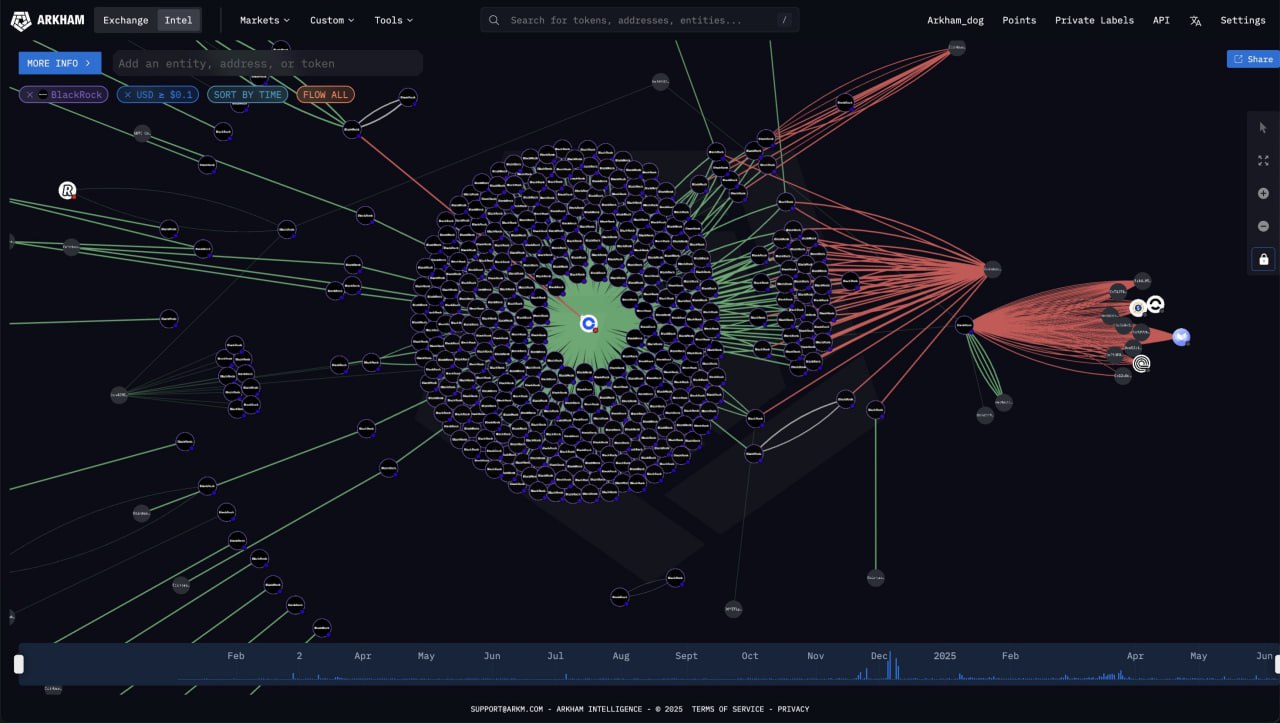Open the language translation icon

tap(1195, 20)
